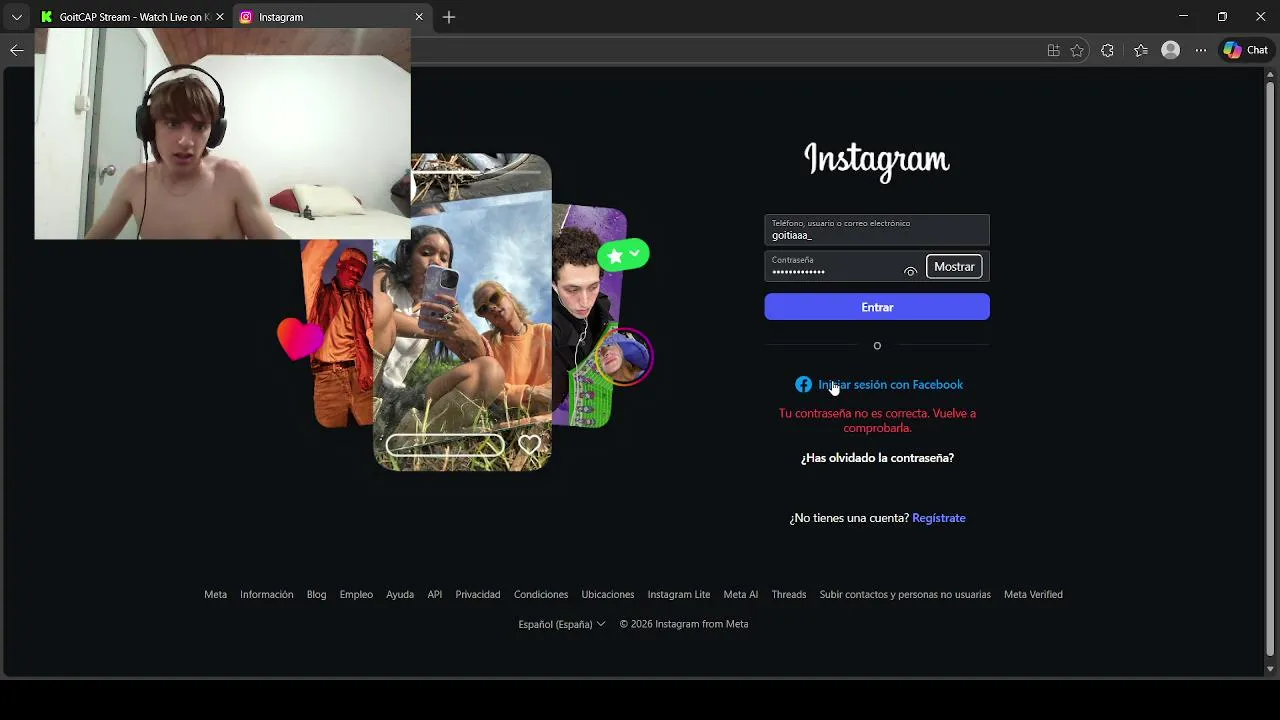
Task: Click the Mostrar password button
Action: point(954,266)
